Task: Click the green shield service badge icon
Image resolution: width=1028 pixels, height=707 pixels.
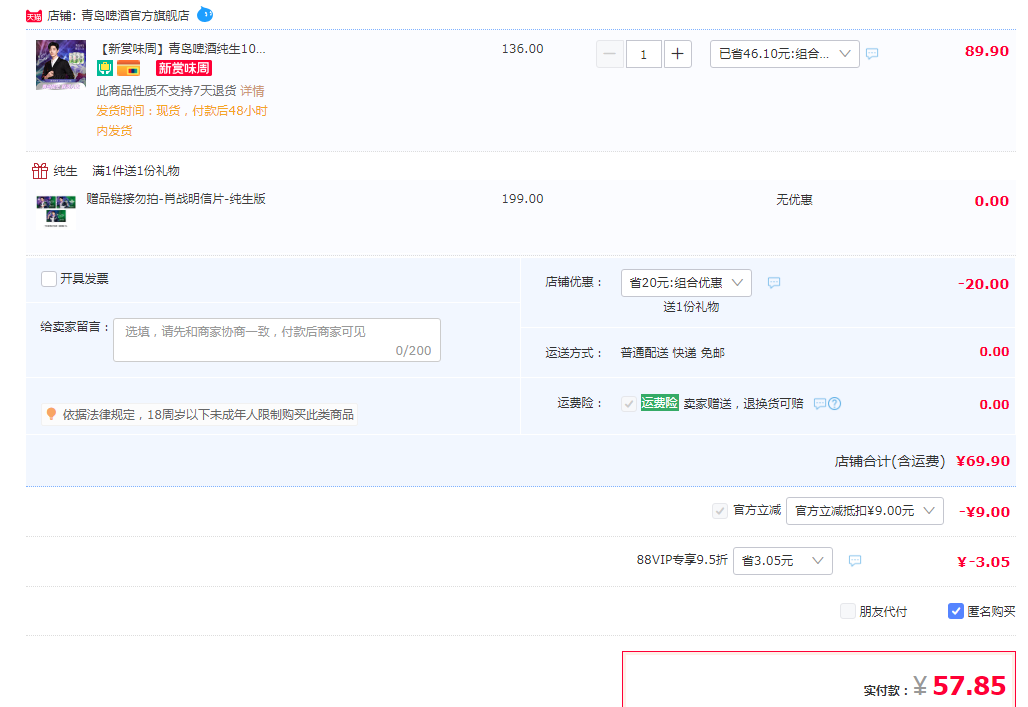Action: pos(105,68)
